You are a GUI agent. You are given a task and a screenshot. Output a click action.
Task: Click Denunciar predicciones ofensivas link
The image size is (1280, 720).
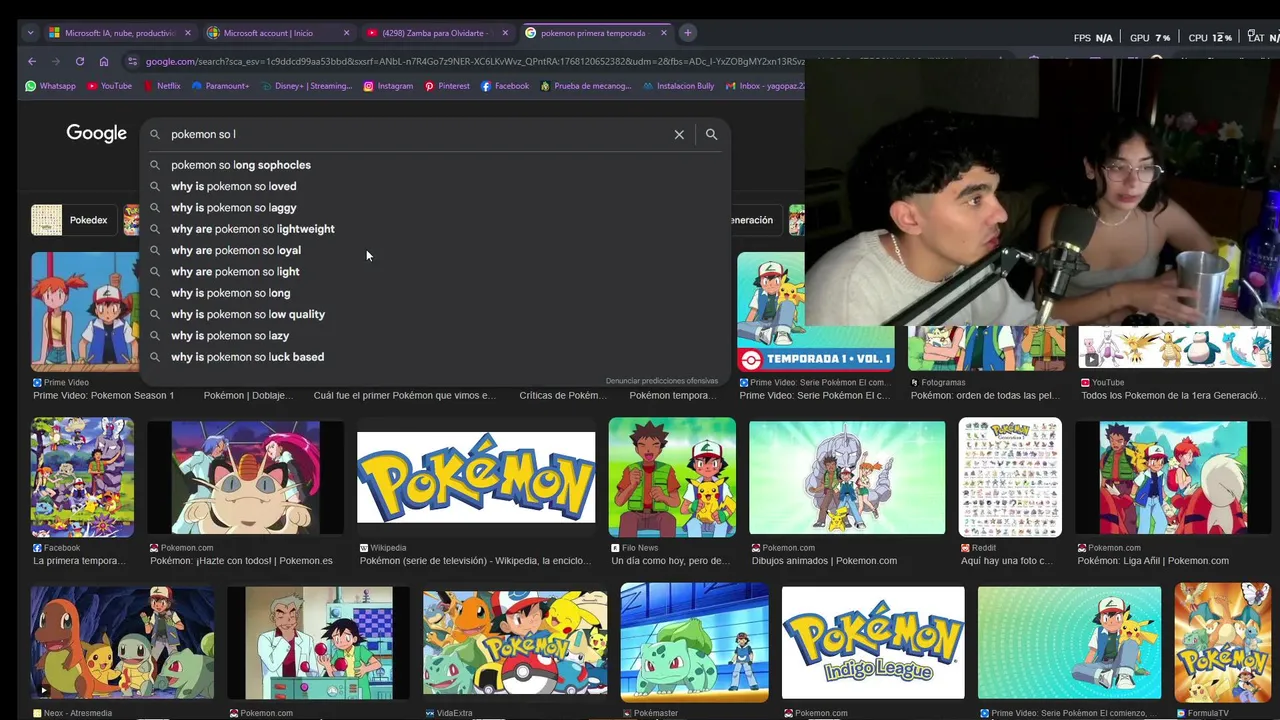coord(662,381)
